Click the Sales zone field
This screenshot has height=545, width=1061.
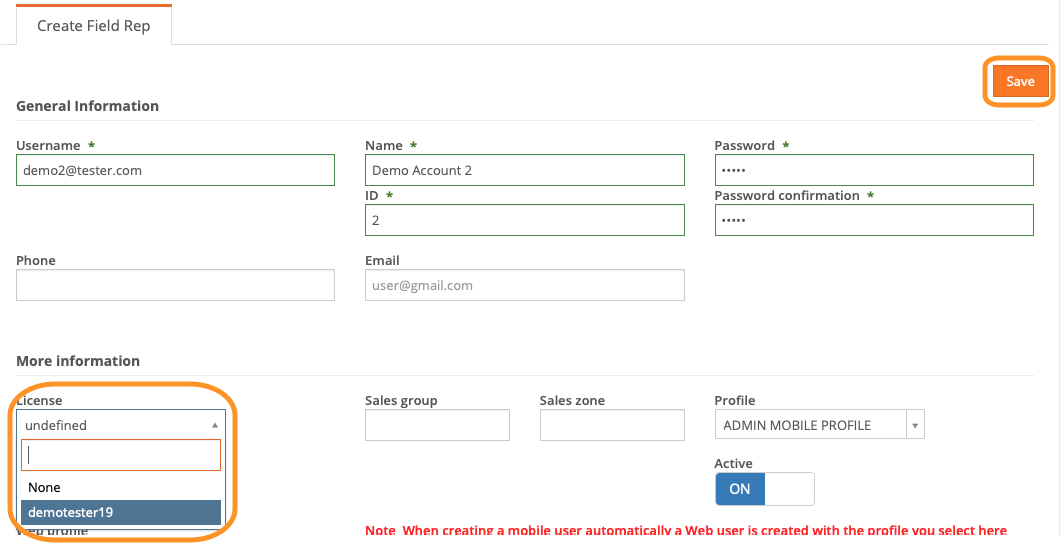click(x=612, y=425)
